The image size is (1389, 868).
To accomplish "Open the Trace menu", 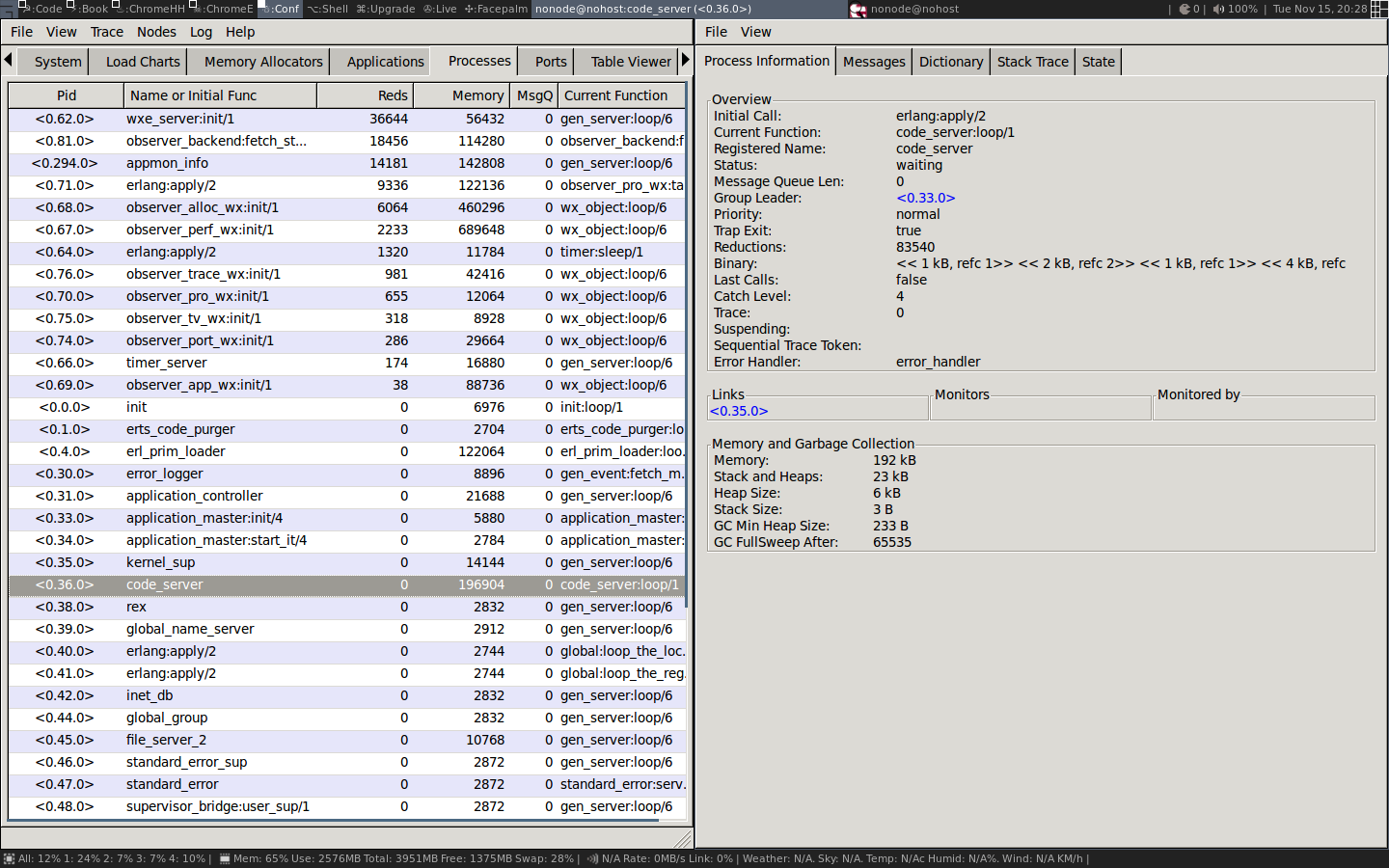I will tap(107, 32).
